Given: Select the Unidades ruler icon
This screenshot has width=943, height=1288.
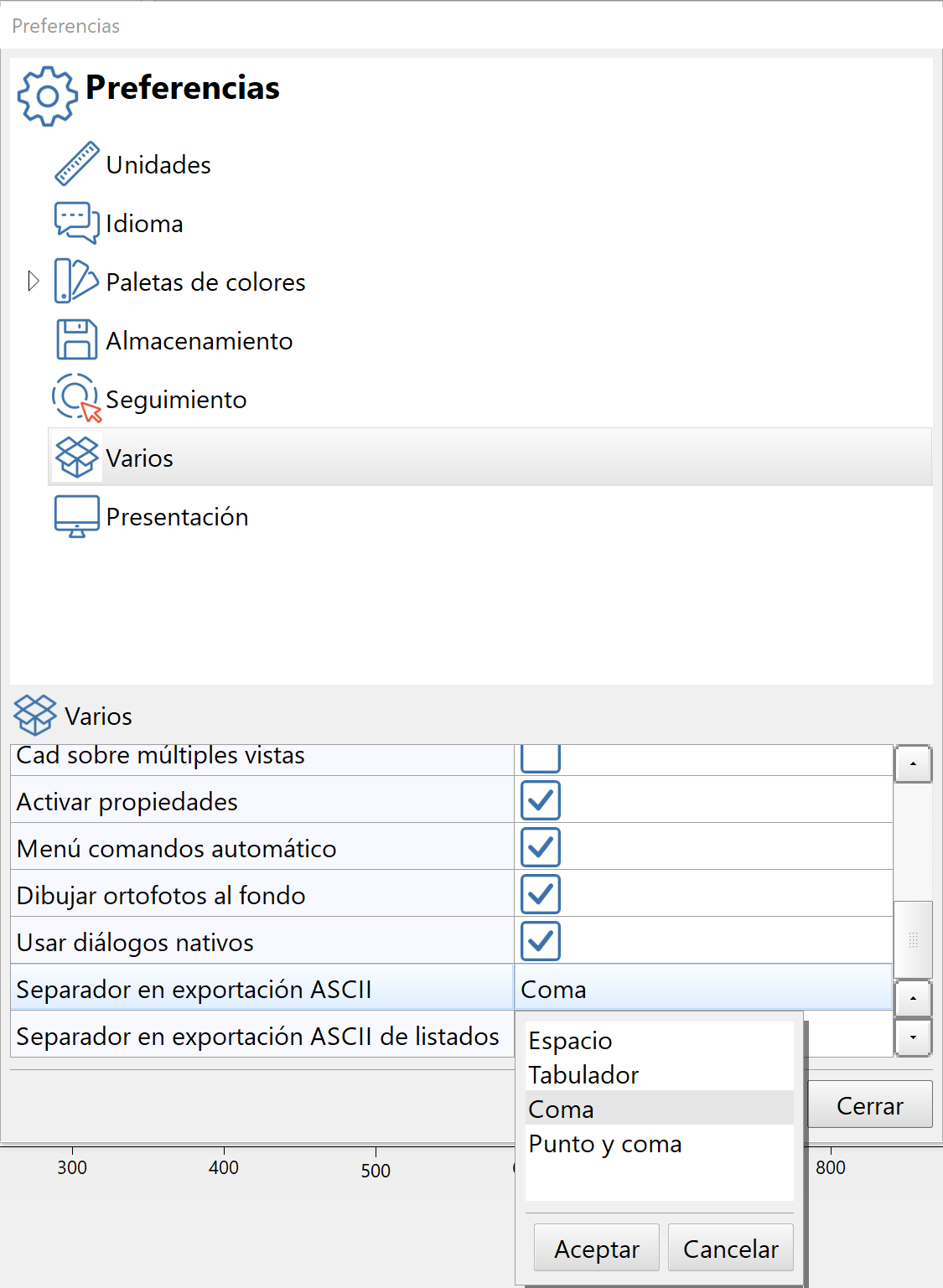Looking at the screenshot, I should 76,164.
